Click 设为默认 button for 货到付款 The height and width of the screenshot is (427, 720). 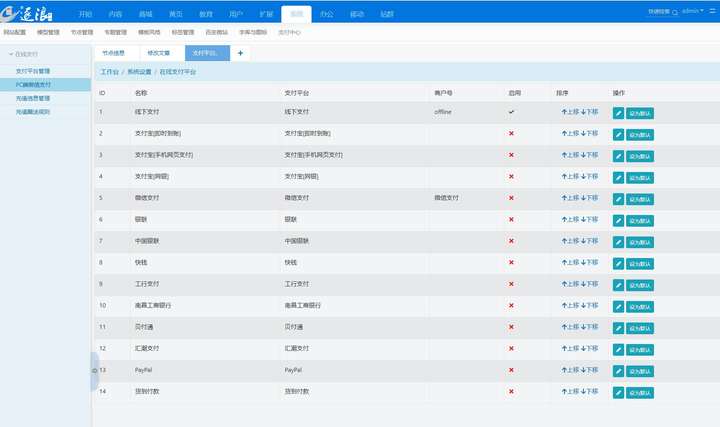640,393
